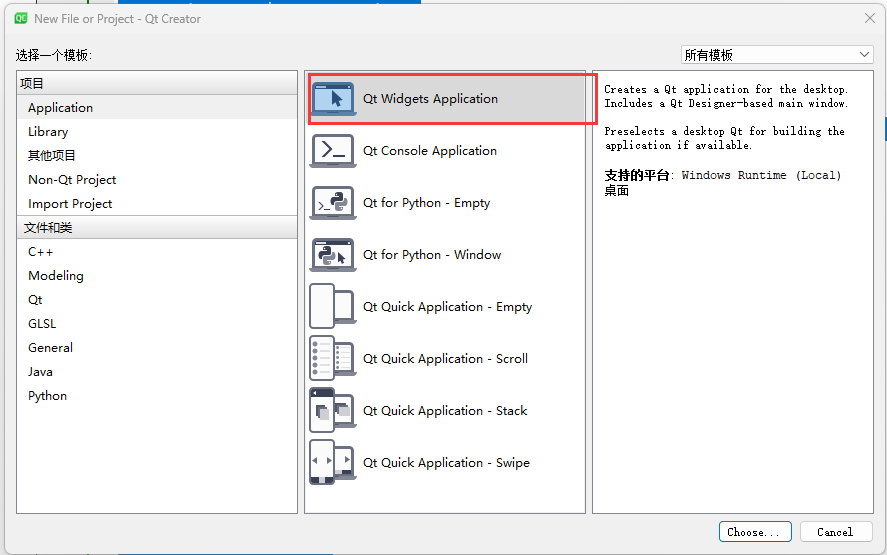Open the 所有模板 template filter dropdown
The height and width of the screenshot is (555, 887).
[x=777, y=55]
